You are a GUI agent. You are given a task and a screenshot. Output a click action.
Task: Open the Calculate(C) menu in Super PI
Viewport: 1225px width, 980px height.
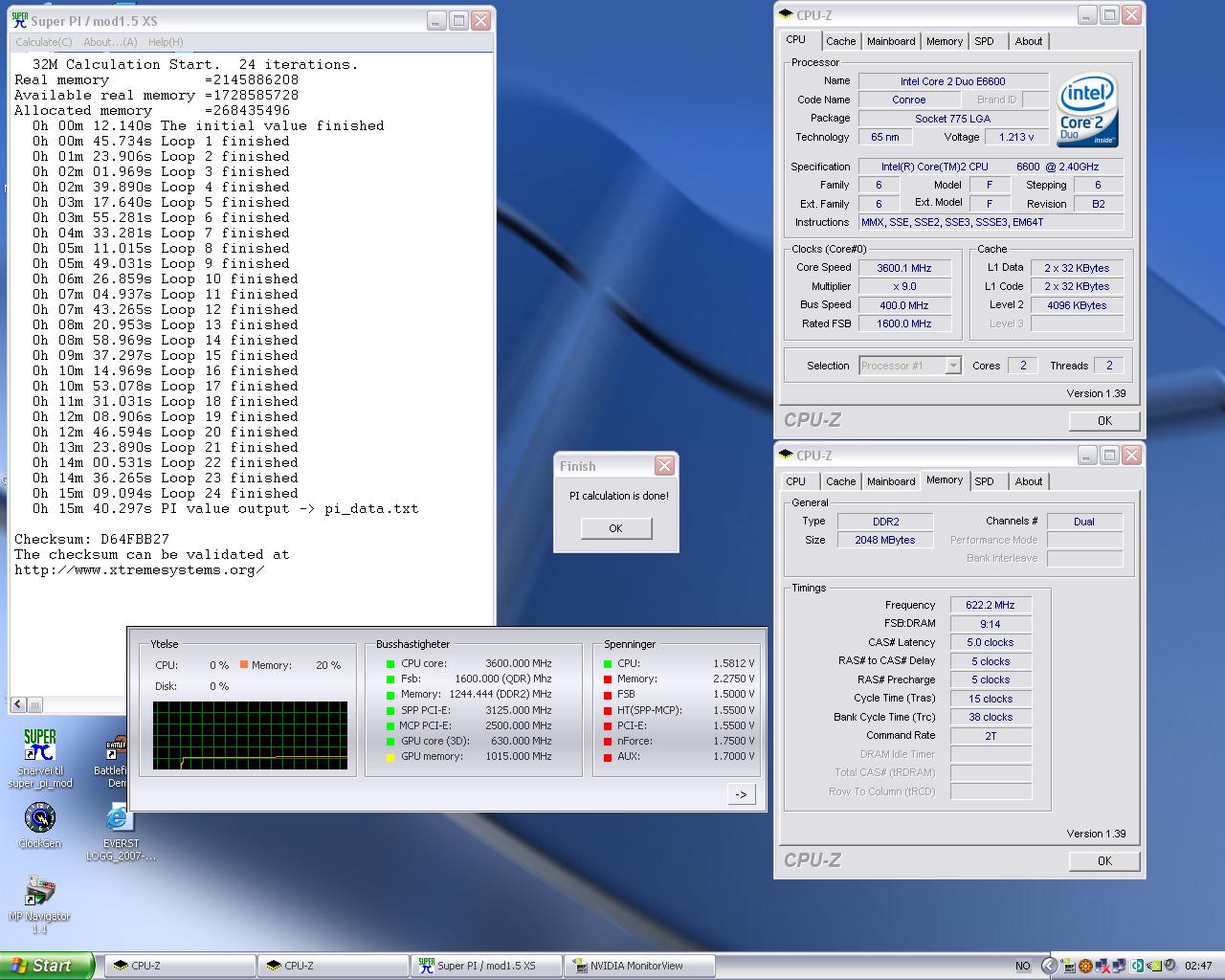[44, 42]
